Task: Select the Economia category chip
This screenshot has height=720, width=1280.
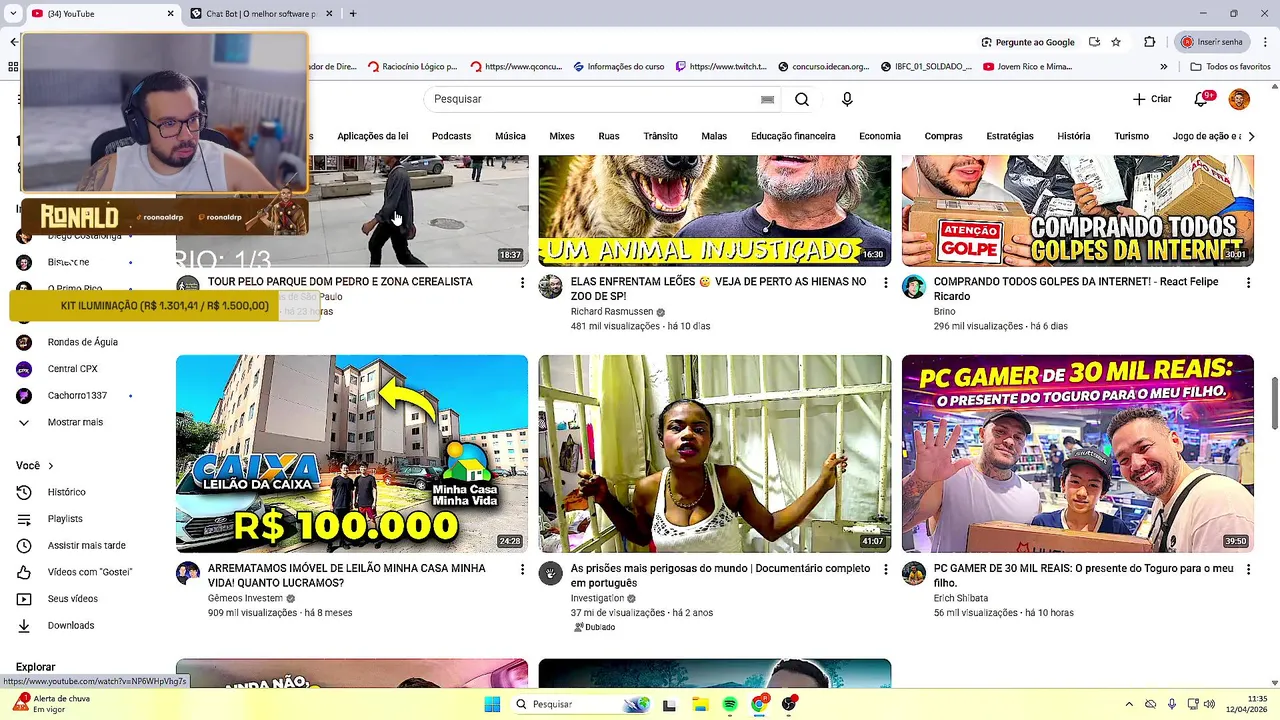Action: (880, 136)
